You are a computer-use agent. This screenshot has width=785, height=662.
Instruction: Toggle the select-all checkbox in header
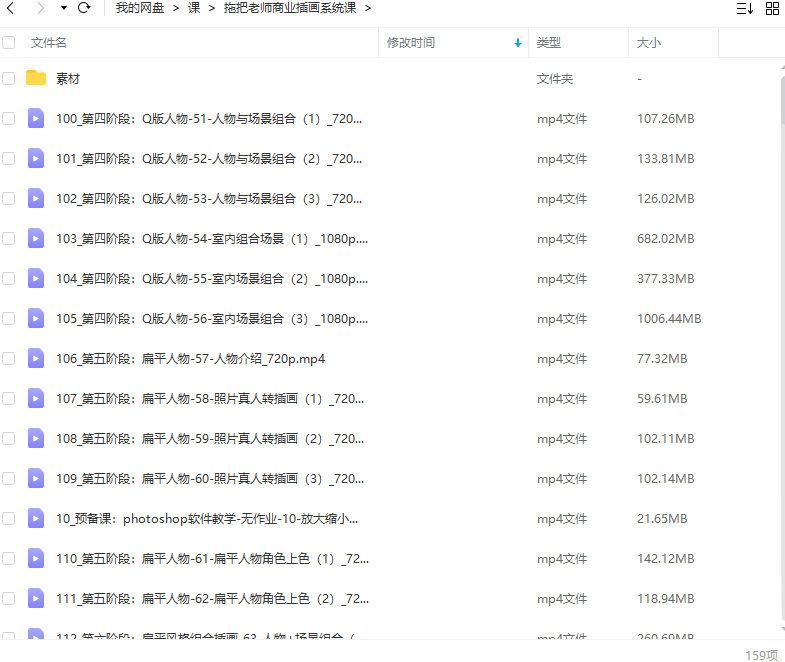(9, 43)
